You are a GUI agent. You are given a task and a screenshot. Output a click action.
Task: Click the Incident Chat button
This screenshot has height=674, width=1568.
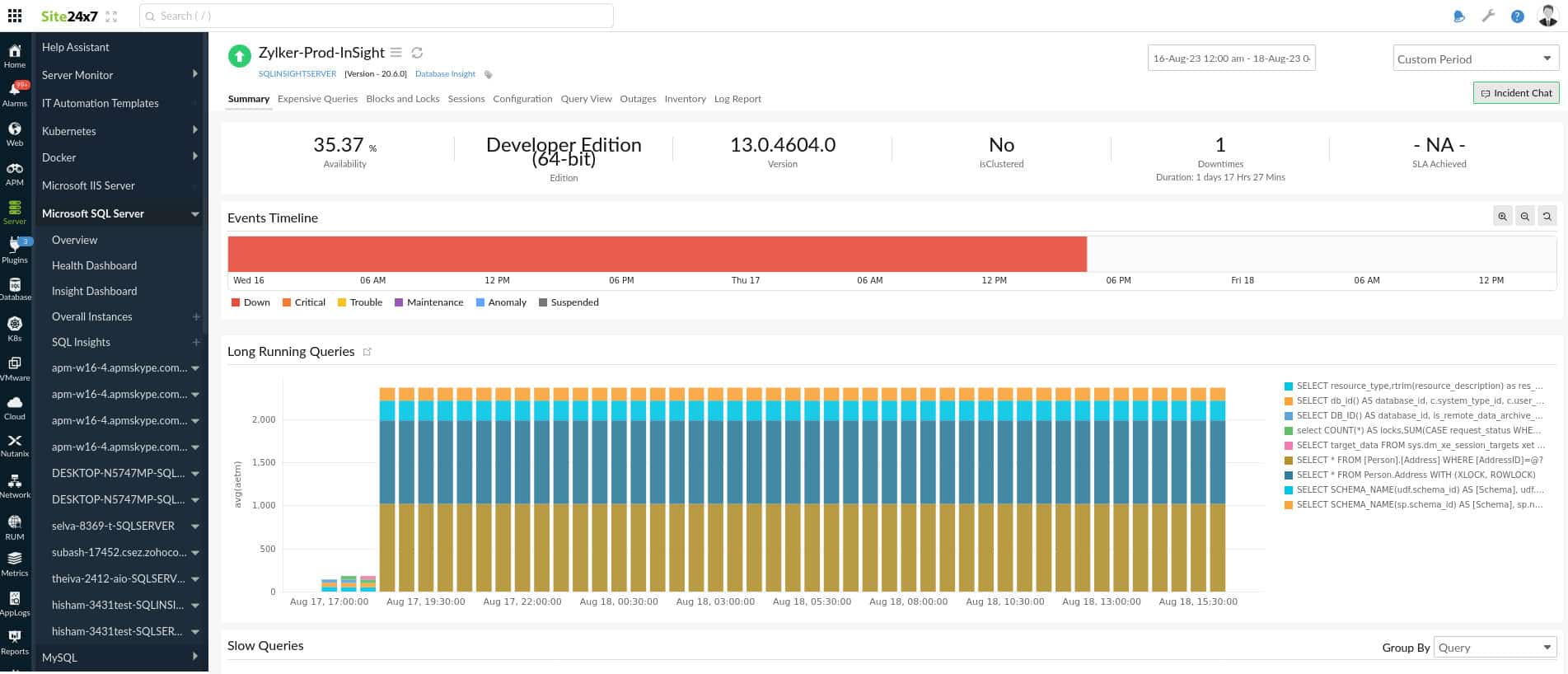point(1516,93)
